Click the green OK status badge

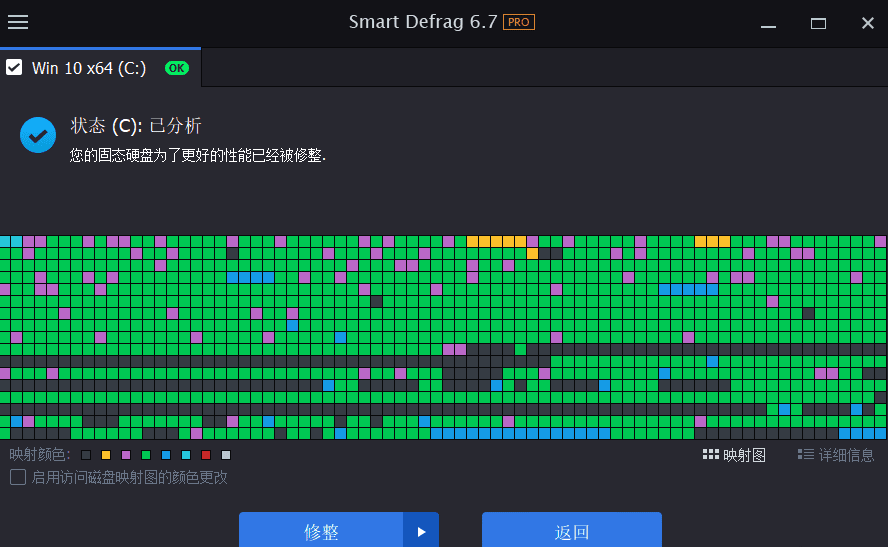(177, 68)
